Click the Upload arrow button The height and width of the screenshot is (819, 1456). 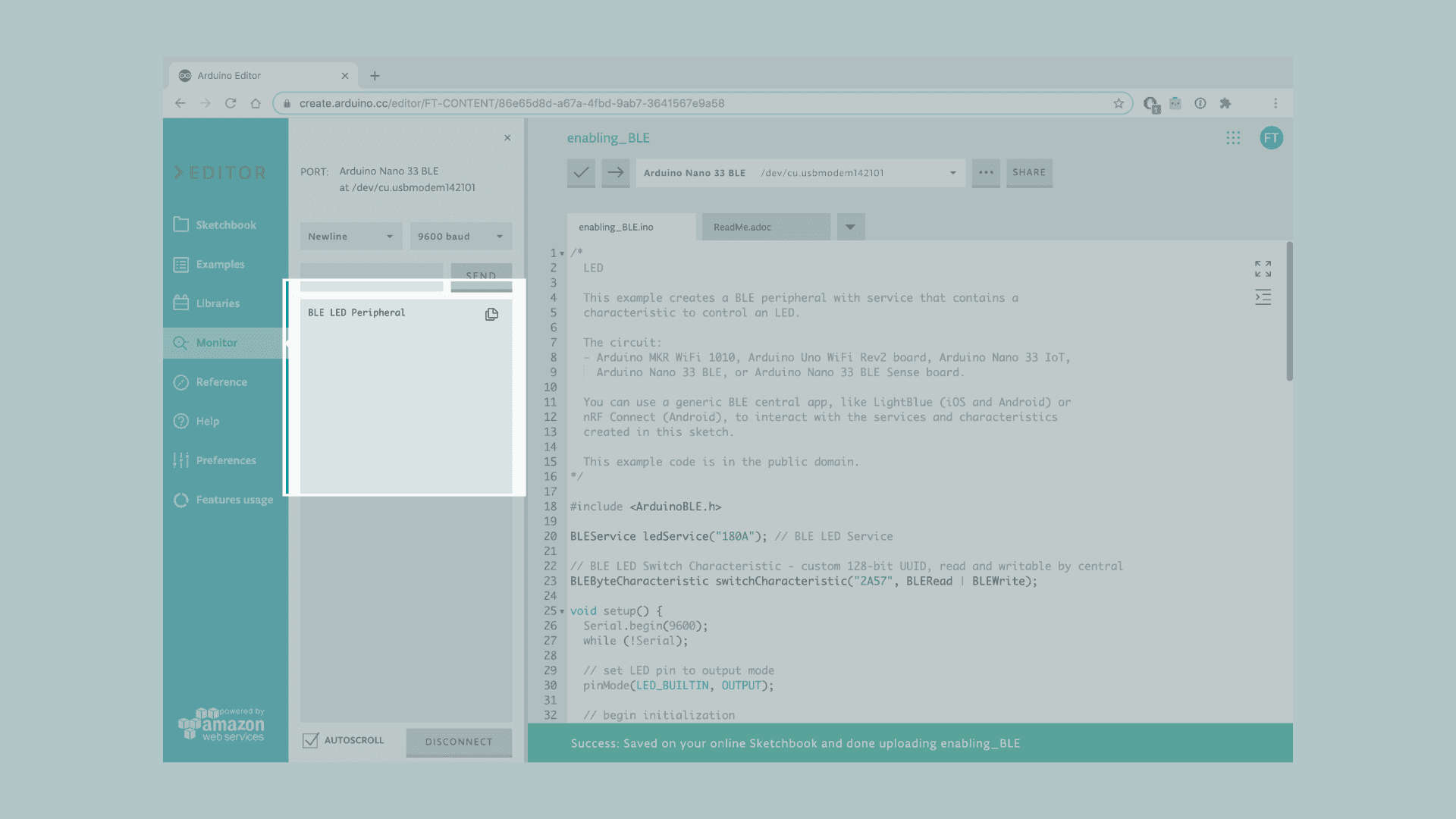[x=616, y=173]
